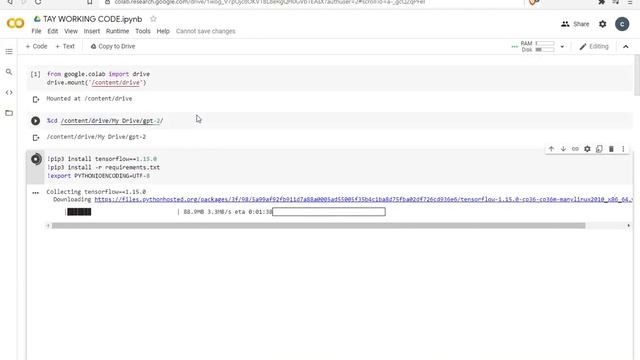Clear output of the cd cell
The width and height of the screenshot is (640, 360).
pyautogui.click(x=36, y=138)
